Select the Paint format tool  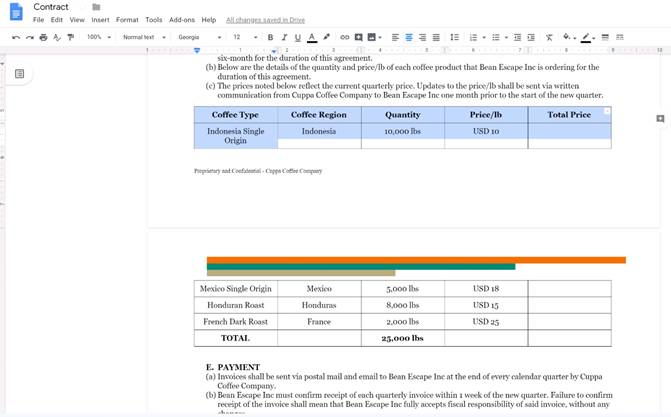point(70,37)
